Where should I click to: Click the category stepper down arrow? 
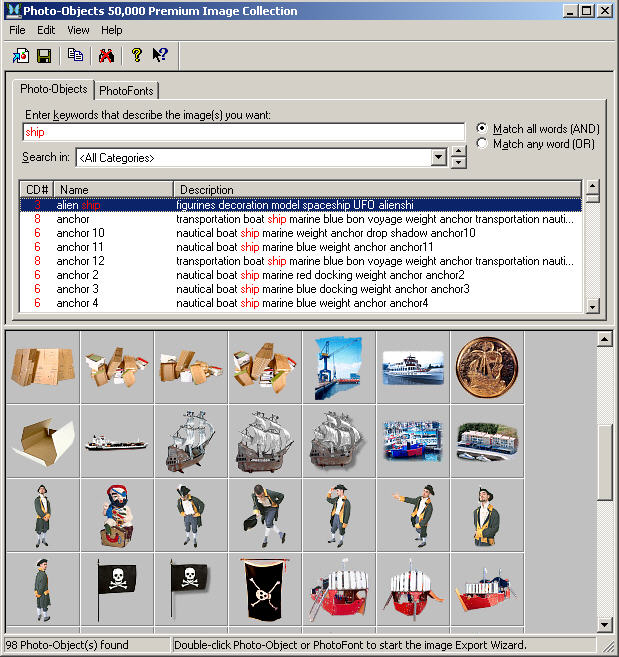click(x=459, y=163)
